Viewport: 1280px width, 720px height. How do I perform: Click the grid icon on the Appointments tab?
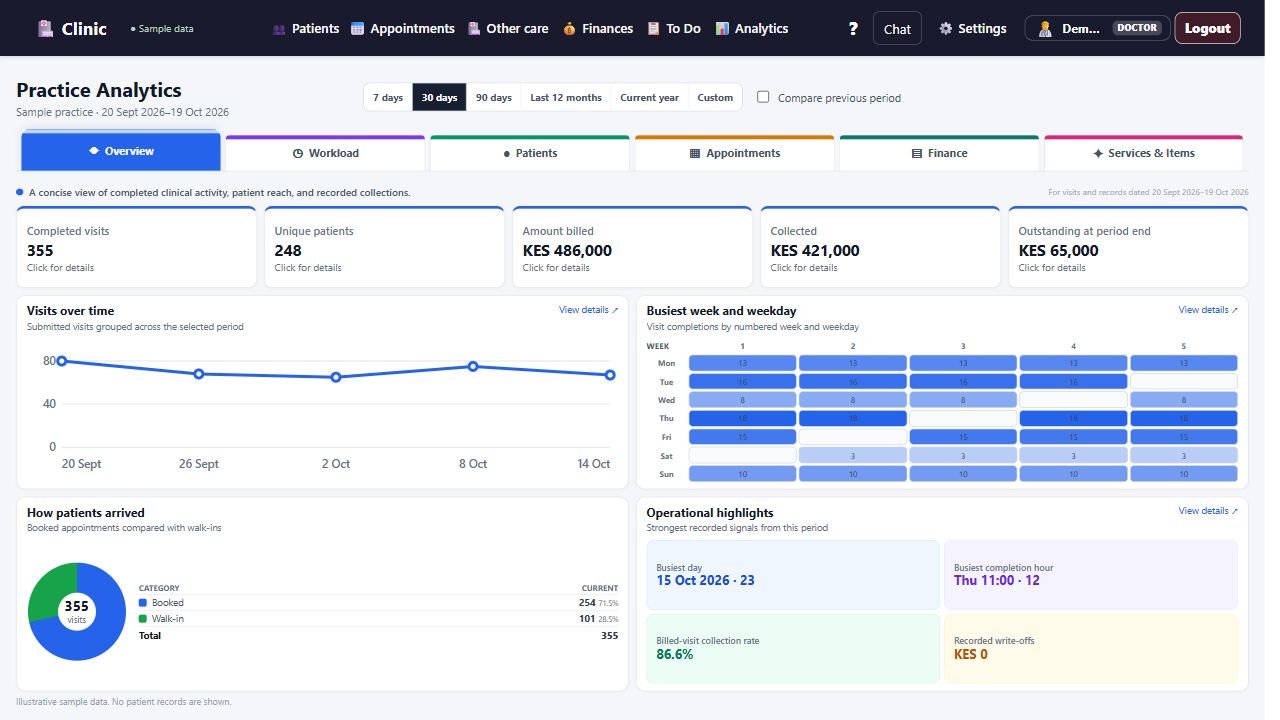click(695, 154)
